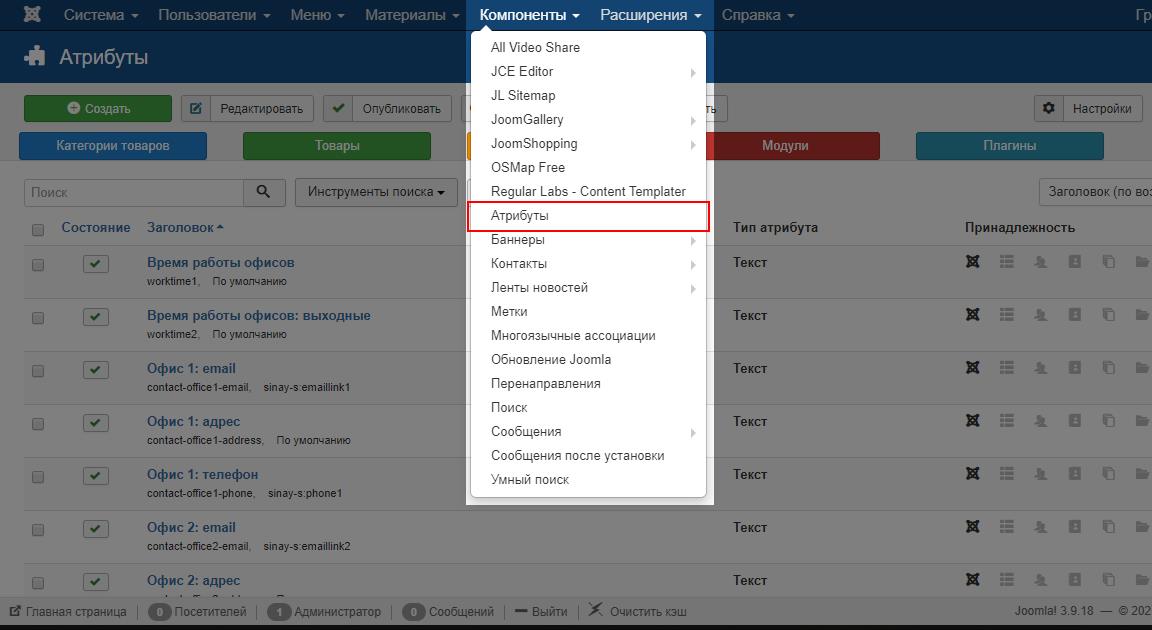1152x630 pixels.
Task: Toggle published status of Офис 2: адрес
Action: 96,582
